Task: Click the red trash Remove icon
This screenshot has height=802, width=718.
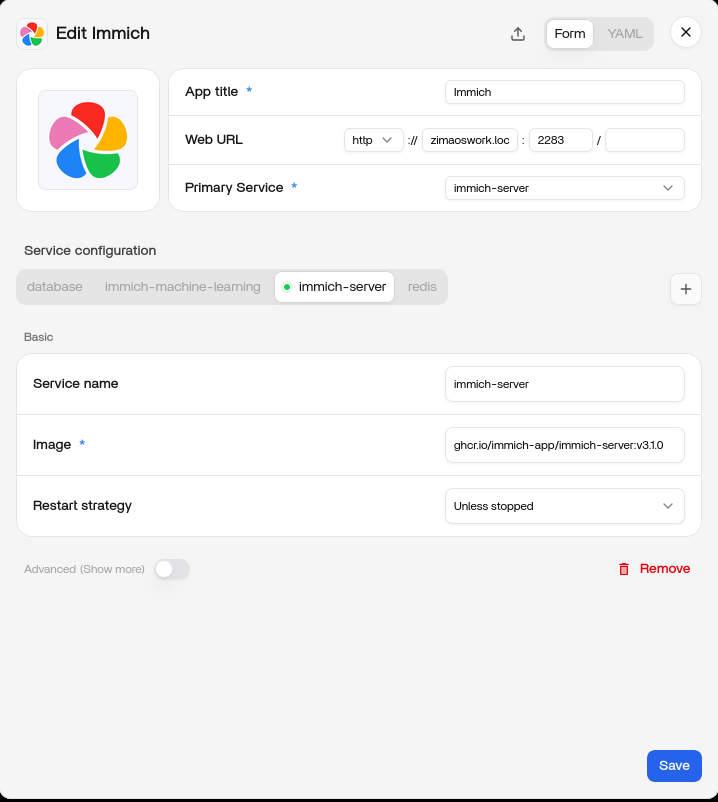Action: [x=624, y=569]
